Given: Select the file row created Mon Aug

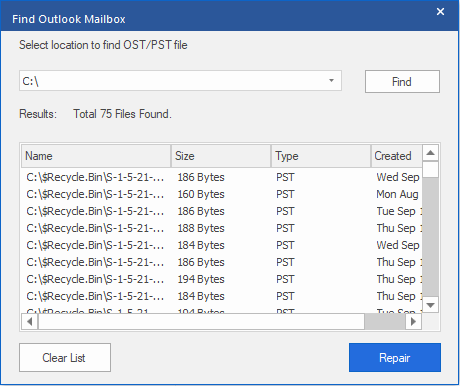Looking at the screenshot, I should [222, 194].
